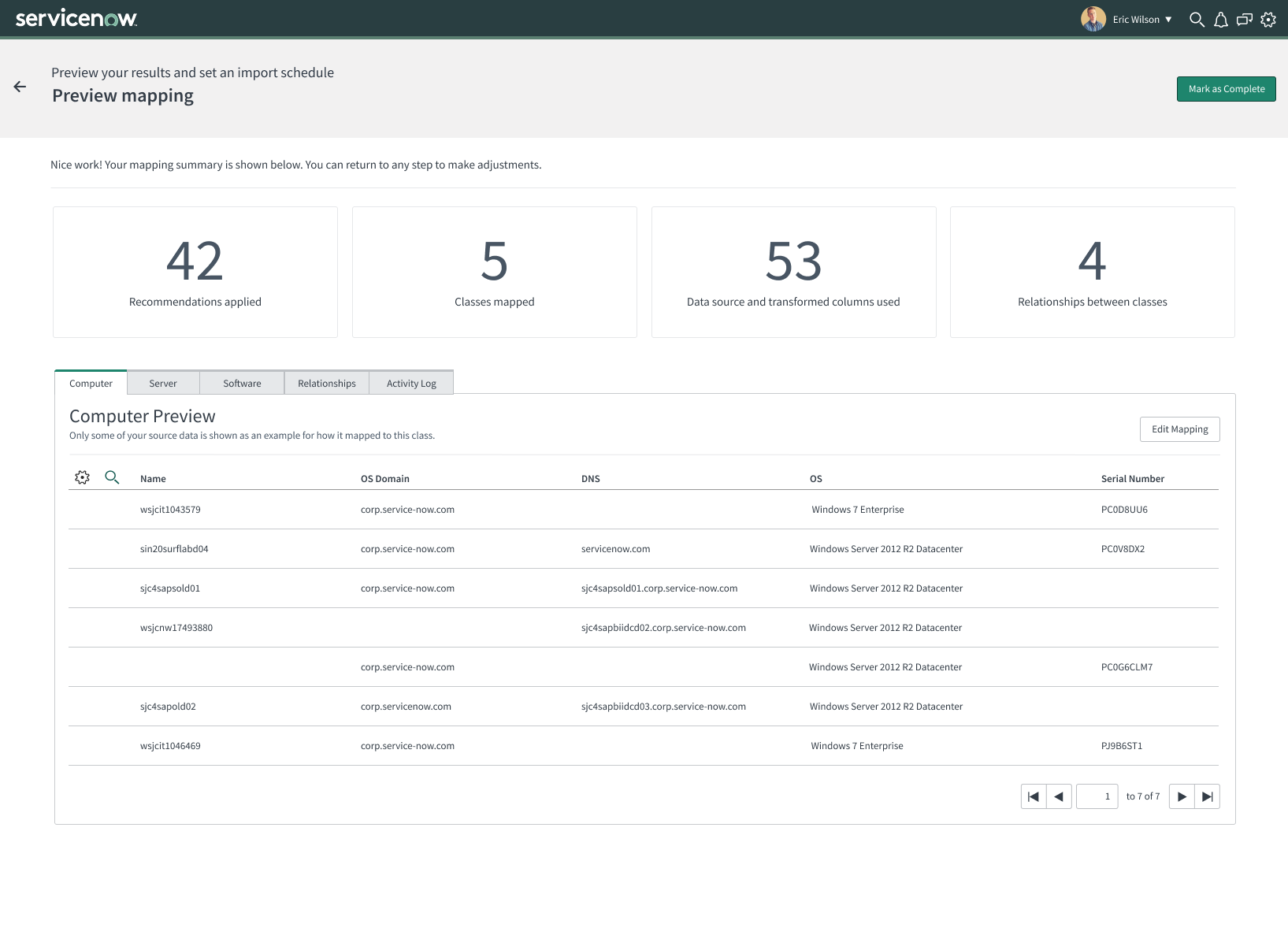The width and height of the screenshot is (1288, 950).
Task: Click Windows 7 Enterprise in wsjcit1046469 row
Action: 857,746
